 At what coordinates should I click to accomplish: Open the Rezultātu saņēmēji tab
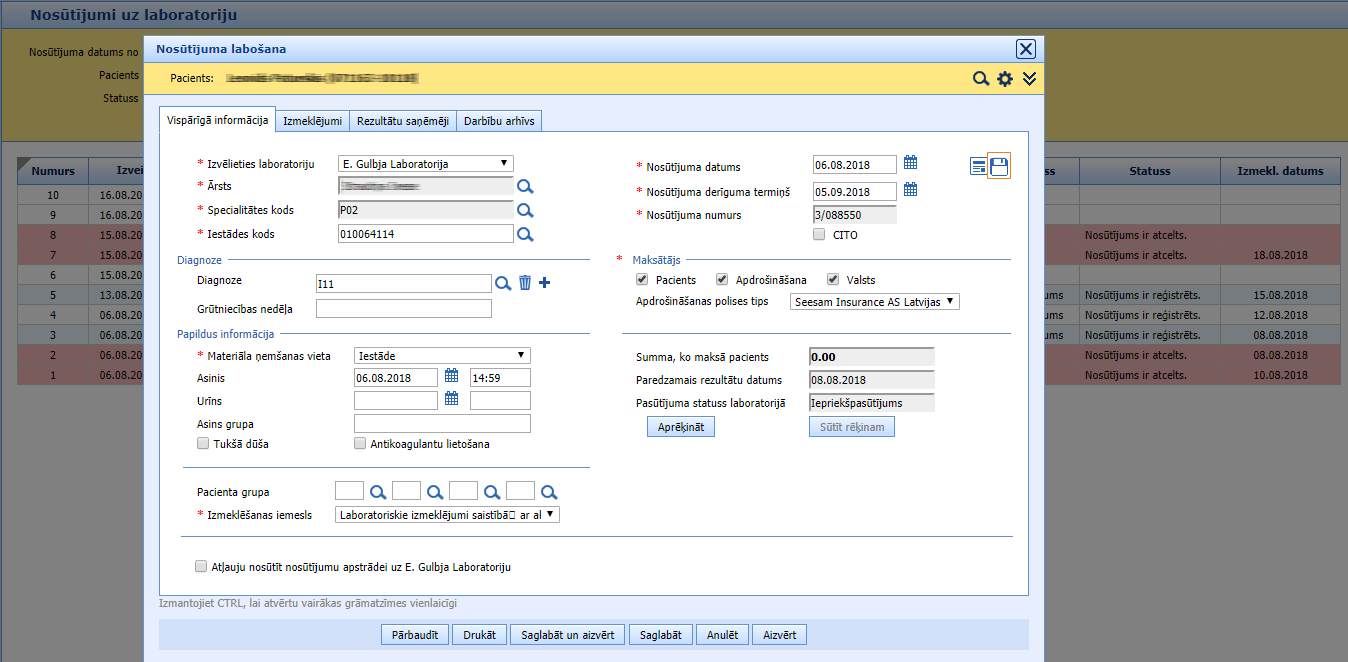[403, 122]
